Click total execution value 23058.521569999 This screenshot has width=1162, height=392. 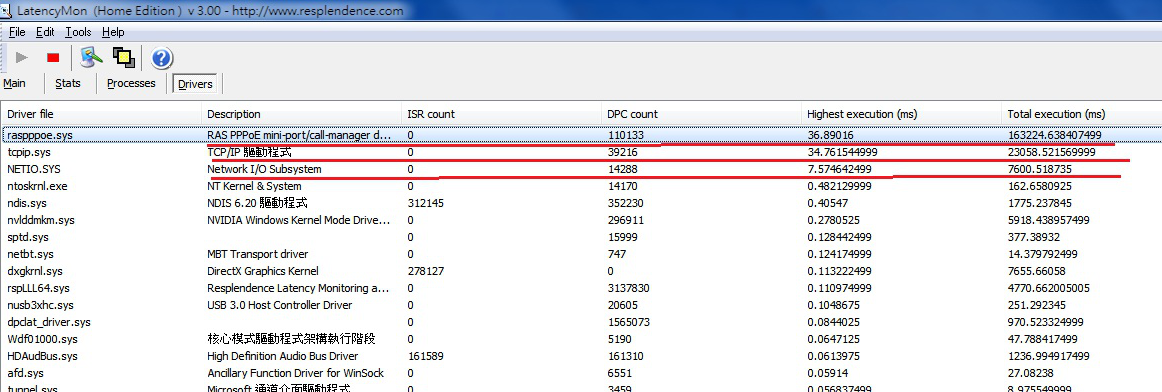[1052, 152]
